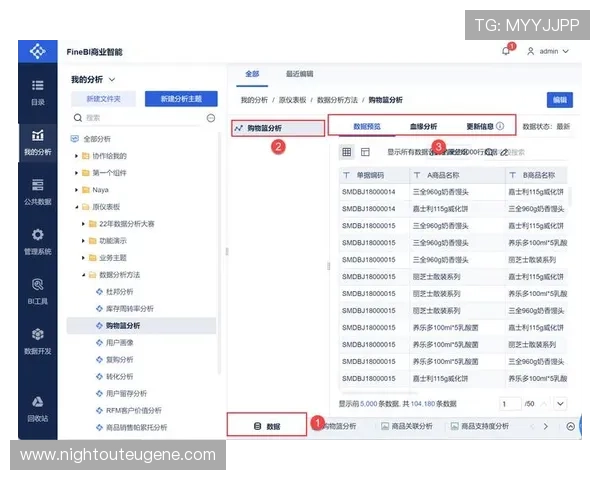Open 管理系统 gear in the sidebar

[38, 242]
